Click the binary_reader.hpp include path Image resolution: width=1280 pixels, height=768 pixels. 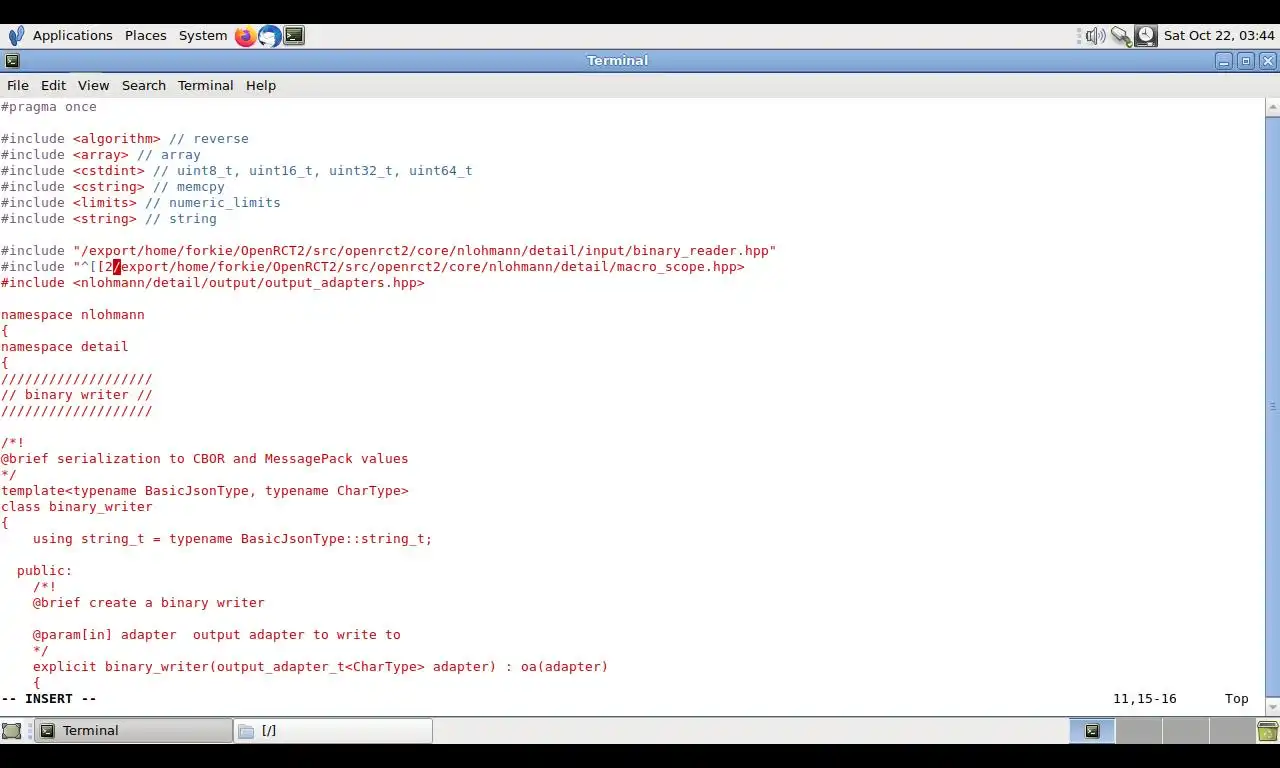click(424, 251)
